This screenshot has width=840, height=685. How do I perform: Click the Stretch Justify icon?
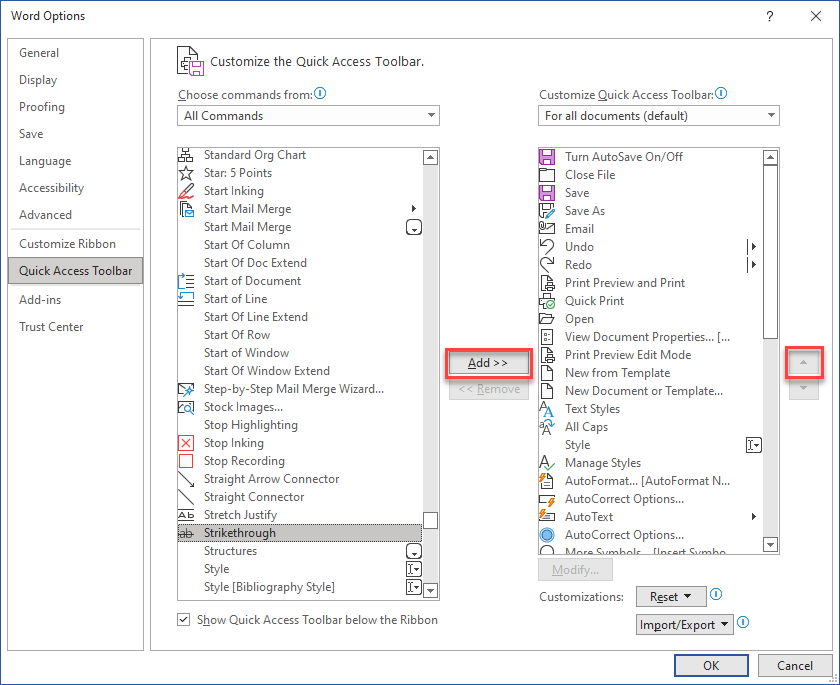[186, 515]
